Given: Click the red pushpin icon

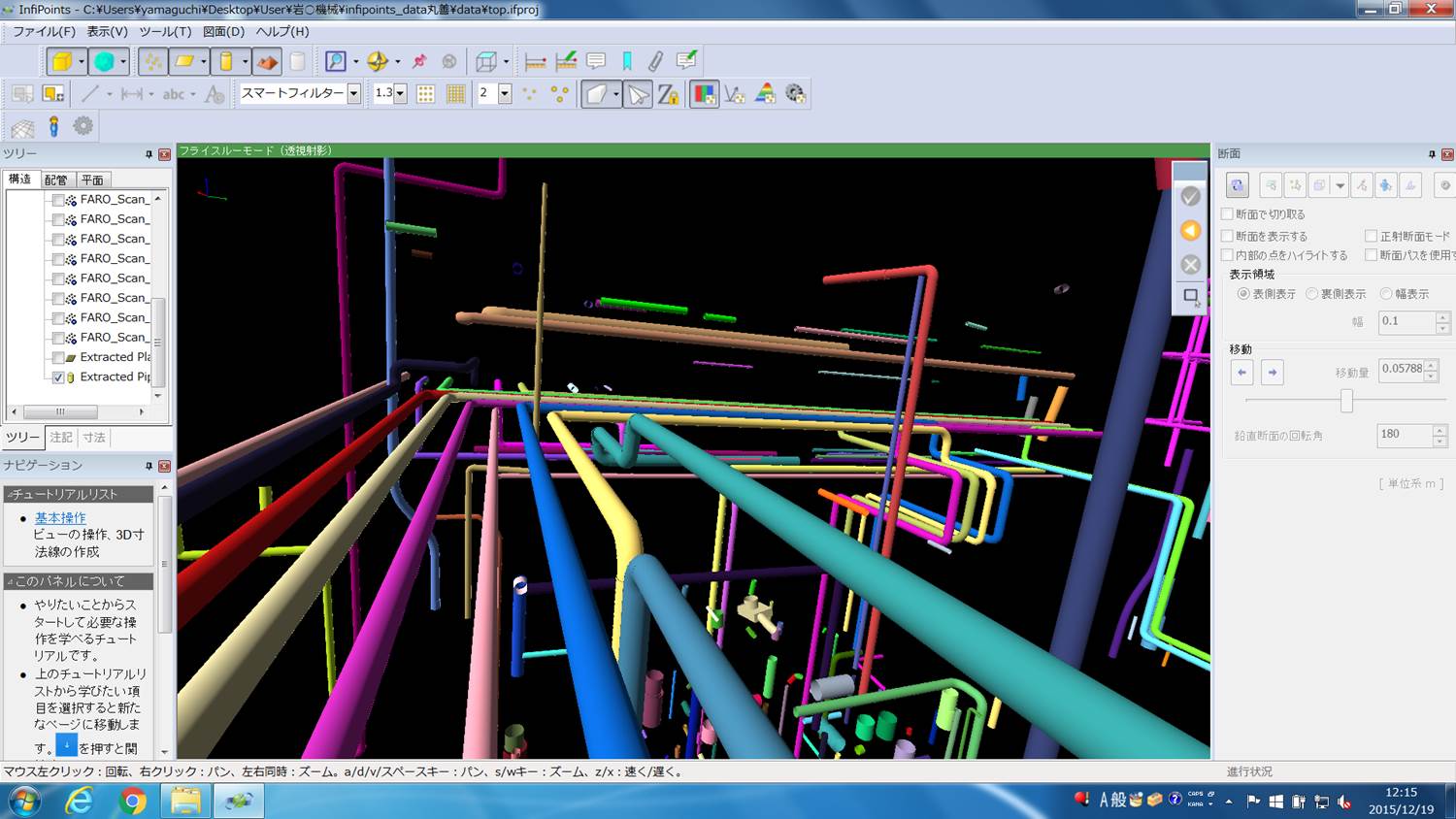Looking at the screenshot, I should click(x=419, y=62).
